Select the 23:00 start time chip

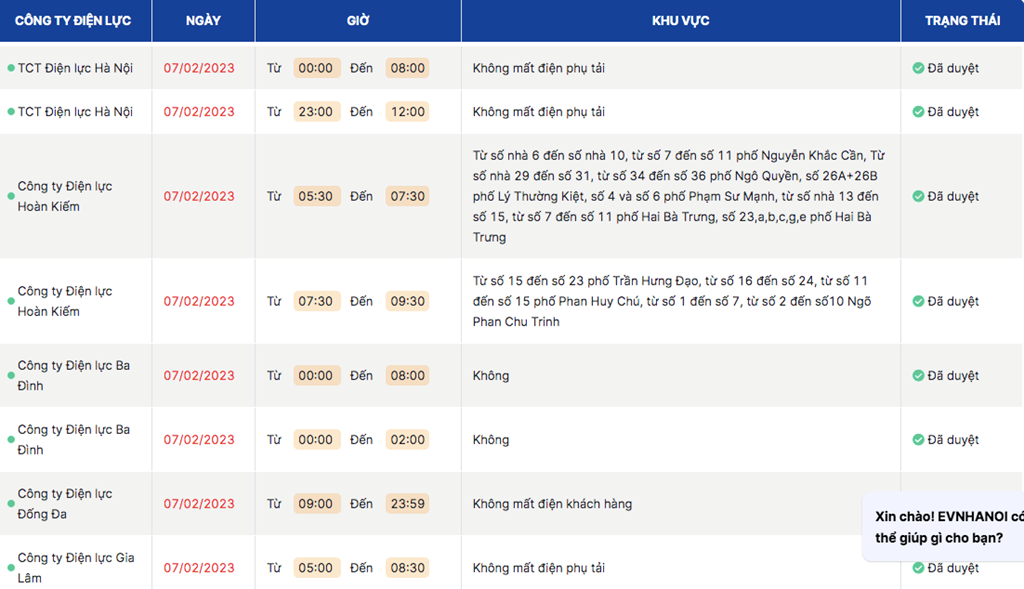316,112
